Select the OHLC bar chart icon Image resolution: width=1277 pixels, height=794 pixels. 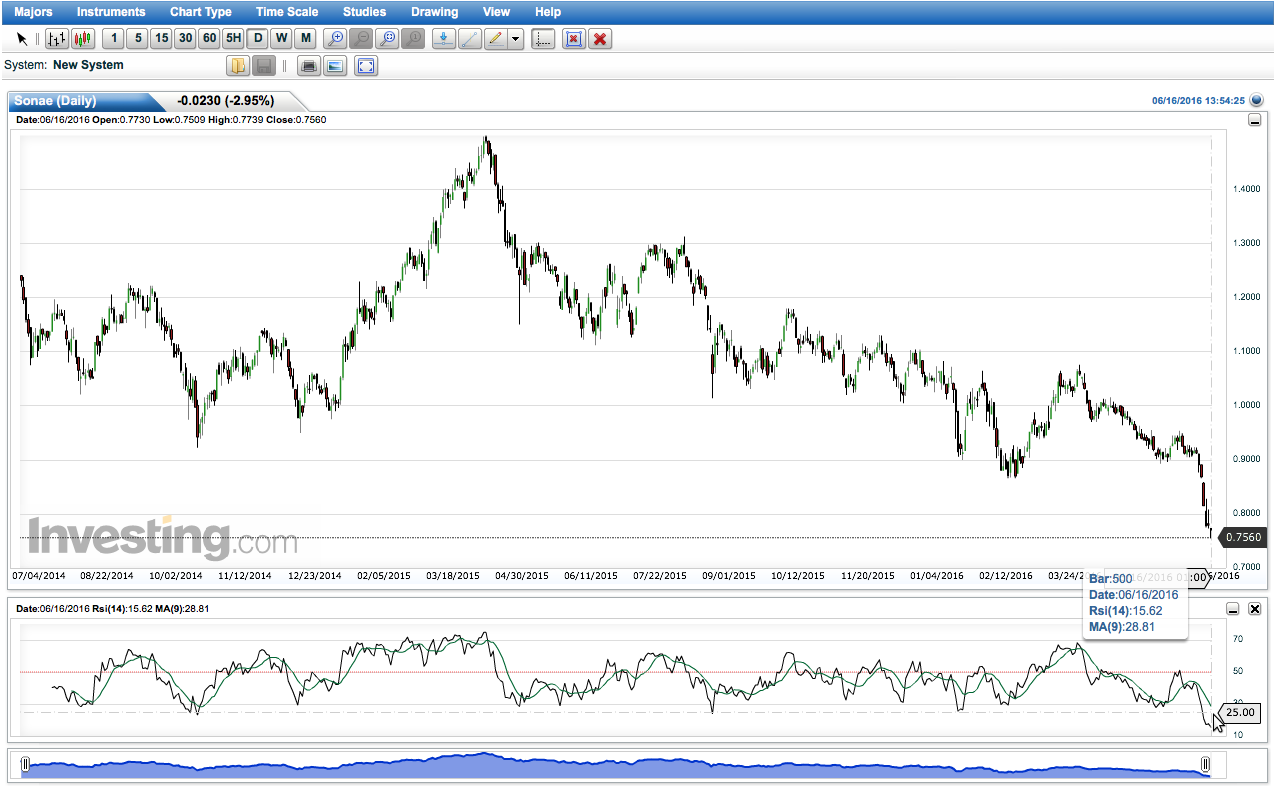click(x=57, y=39)
